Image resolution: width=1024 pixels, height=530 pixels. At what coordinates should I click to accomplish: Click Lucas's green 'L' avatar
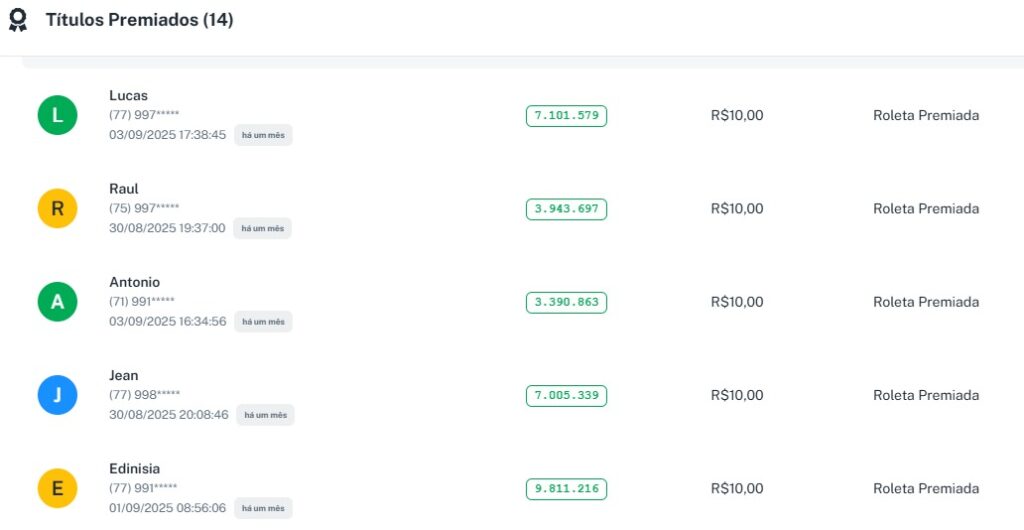(57, 116)
